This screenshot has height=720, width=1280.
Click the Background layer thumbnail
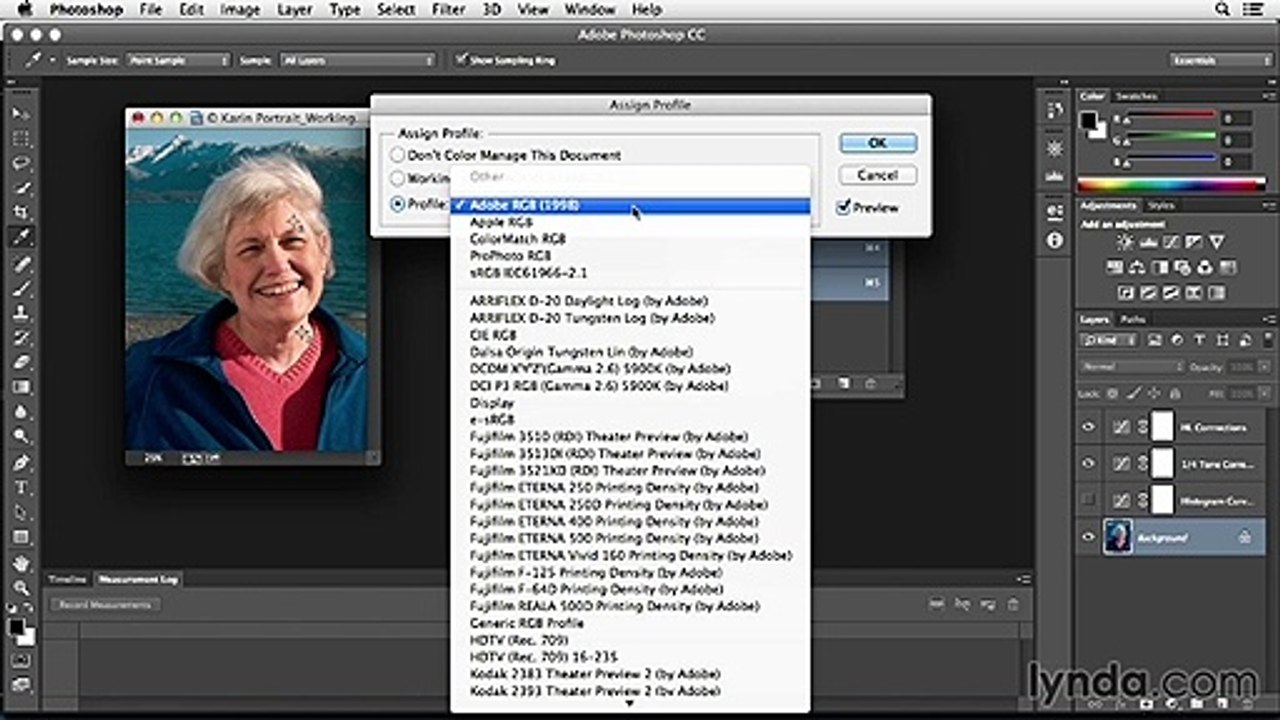(x=1117, y=537)
